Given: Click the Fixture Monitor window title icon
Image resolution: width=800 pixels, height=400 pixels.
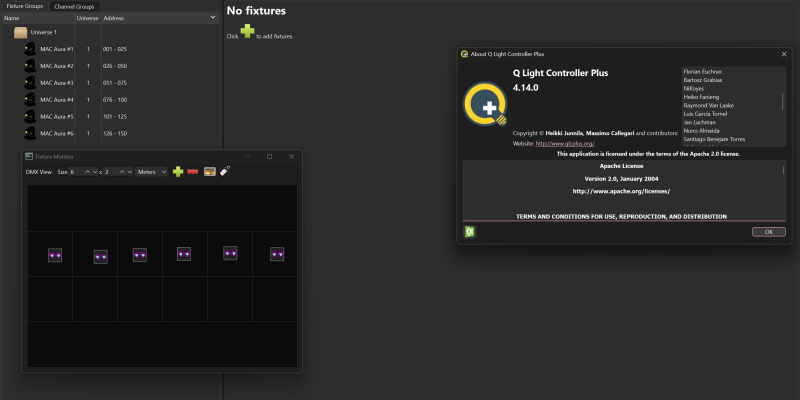Looking at the screenshot, I should pyautogui.click(x=29, y=157).
